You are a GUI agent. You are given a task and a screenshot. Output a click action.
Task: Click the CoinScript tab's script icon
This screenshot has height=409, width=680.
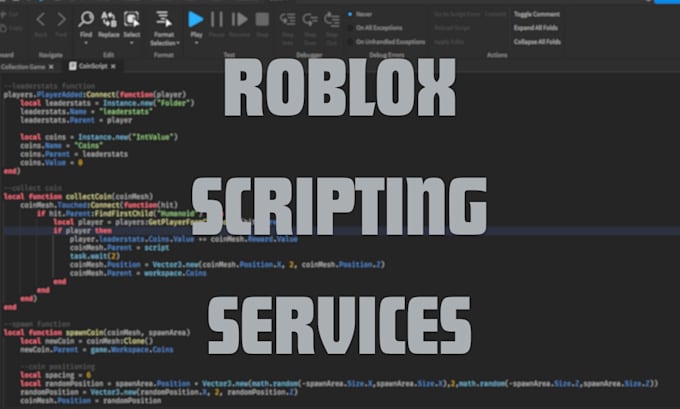tap(72, 66)
